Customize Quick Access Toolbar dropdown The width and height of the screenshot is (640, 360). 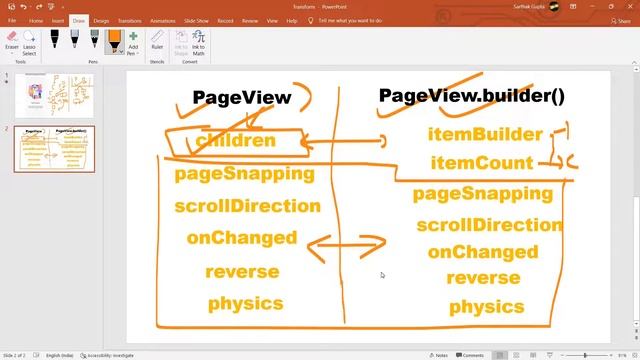click(62, 7)
